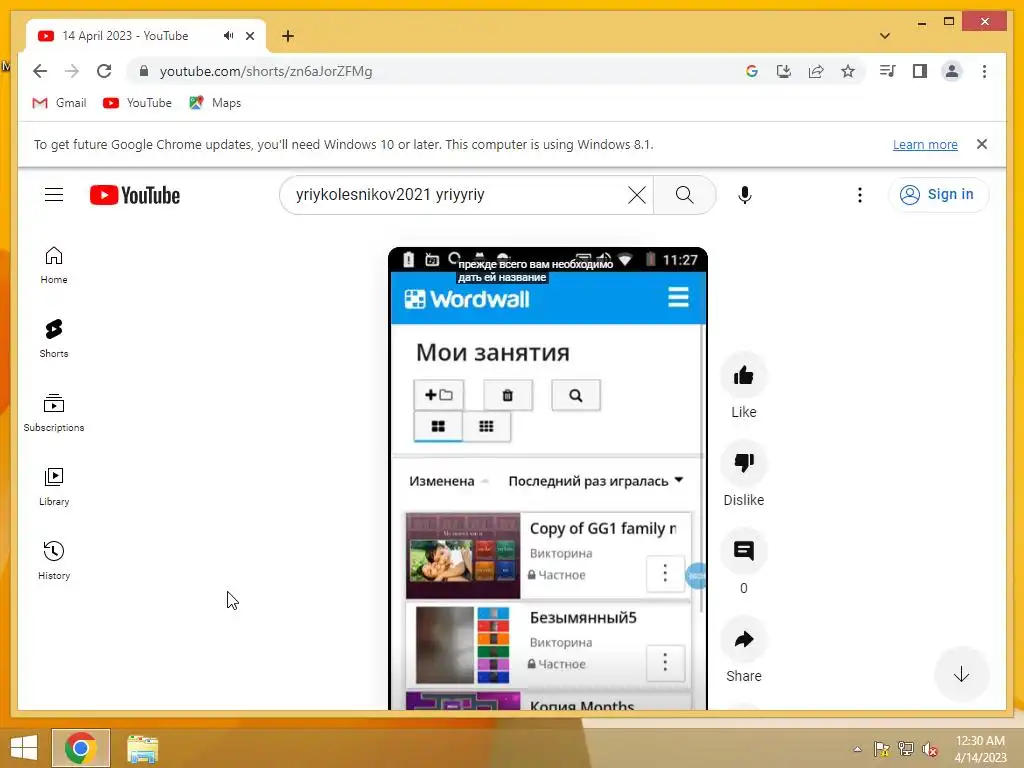This screenshot has height=768, width=1024.
Task: Show hidden tray icons arrow
Action: pyautogui.click(x=857, y=748)
